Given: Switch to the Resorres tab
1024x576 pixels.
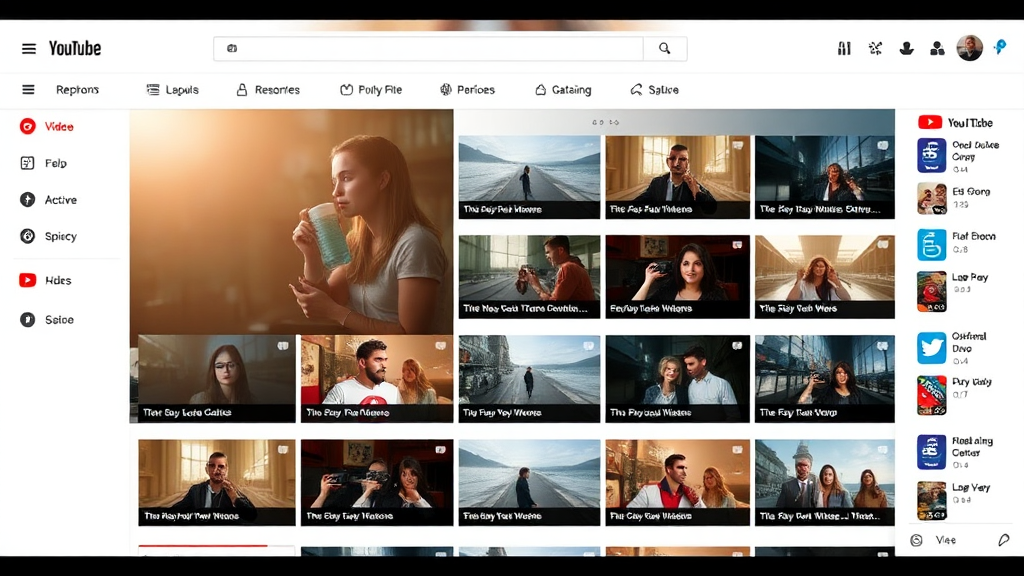Looking at the screenshot, I should (268, 90).
